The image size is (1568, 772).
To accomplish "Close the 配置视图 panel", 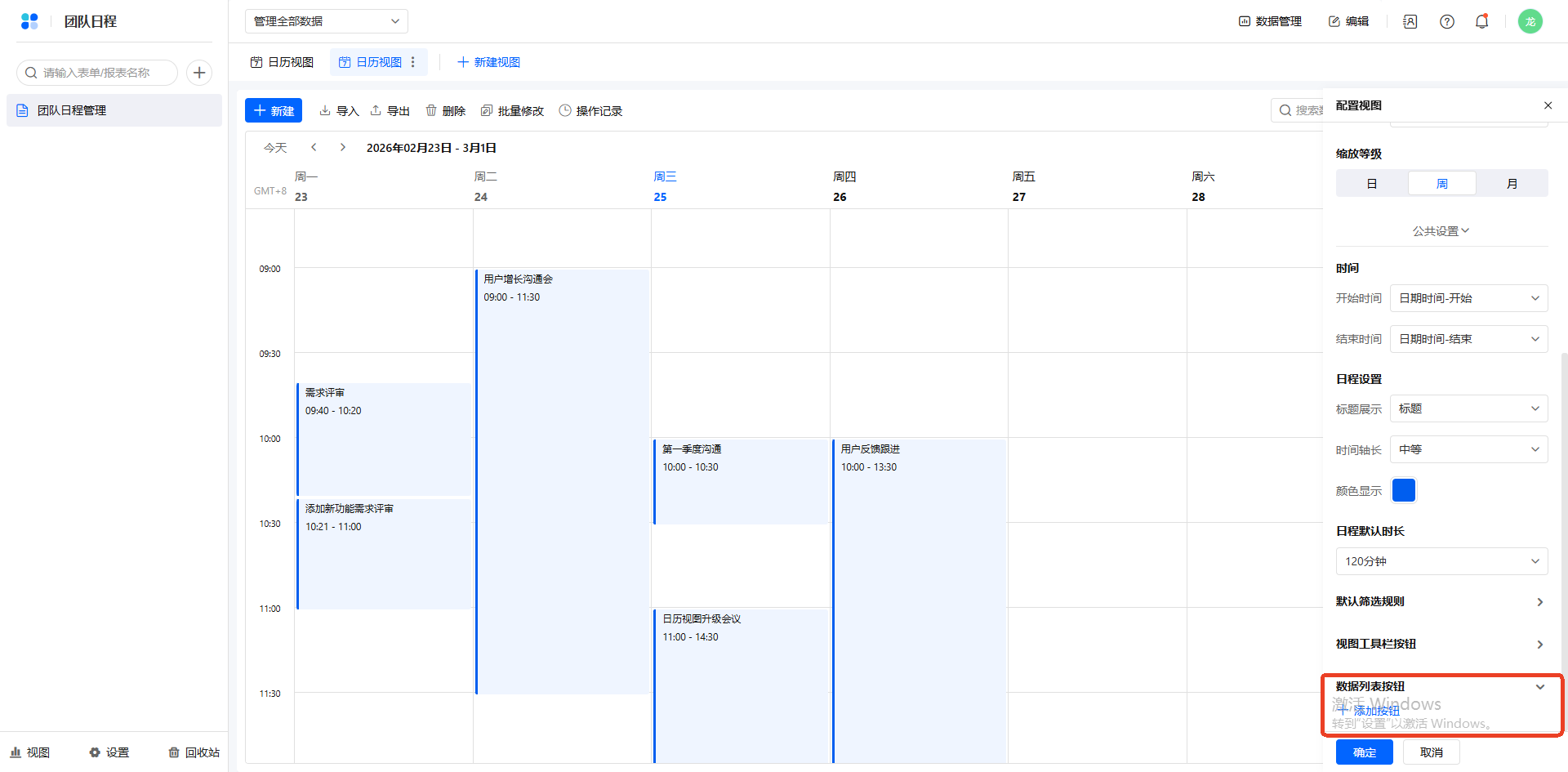I will pyautogui.click(x=1548, y=105).
